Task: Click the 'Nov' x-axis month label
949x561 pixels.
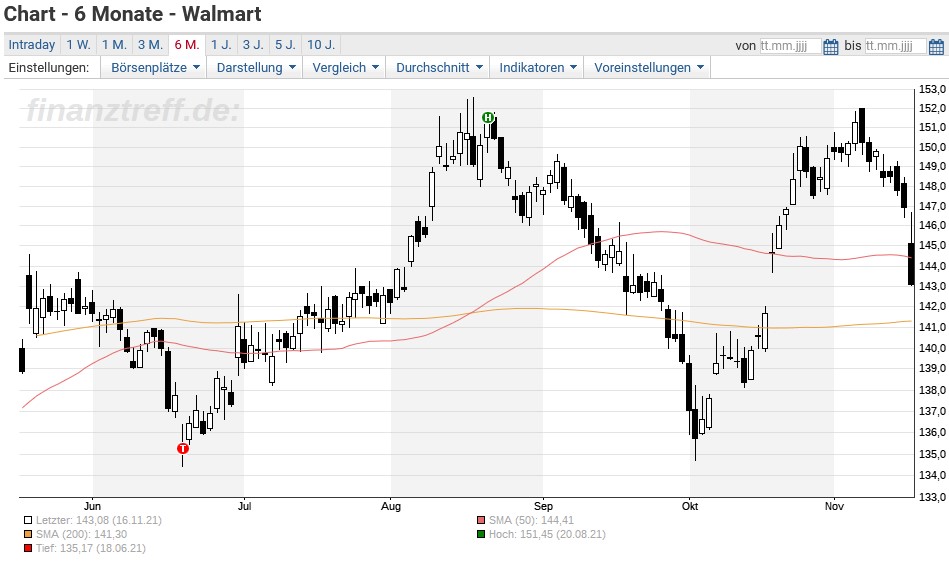Action: [834, 506]
